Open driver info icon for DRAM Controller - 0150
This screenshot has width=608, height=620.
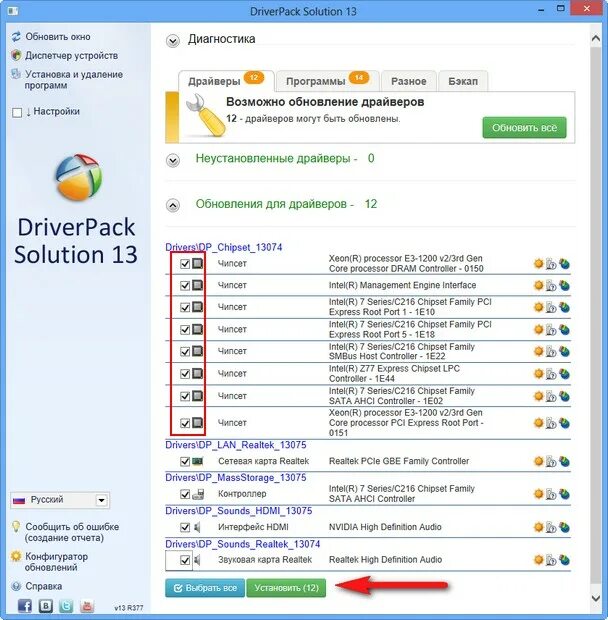[x=551, y=263]
